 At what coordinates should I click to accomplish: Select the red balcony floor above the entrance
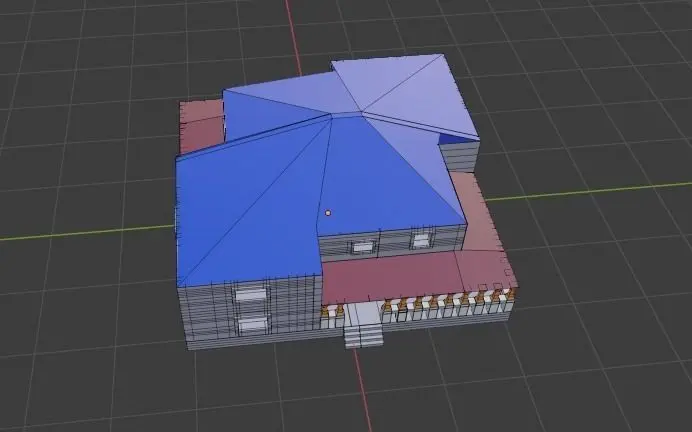pyautogui.click(x=393, y=276)
